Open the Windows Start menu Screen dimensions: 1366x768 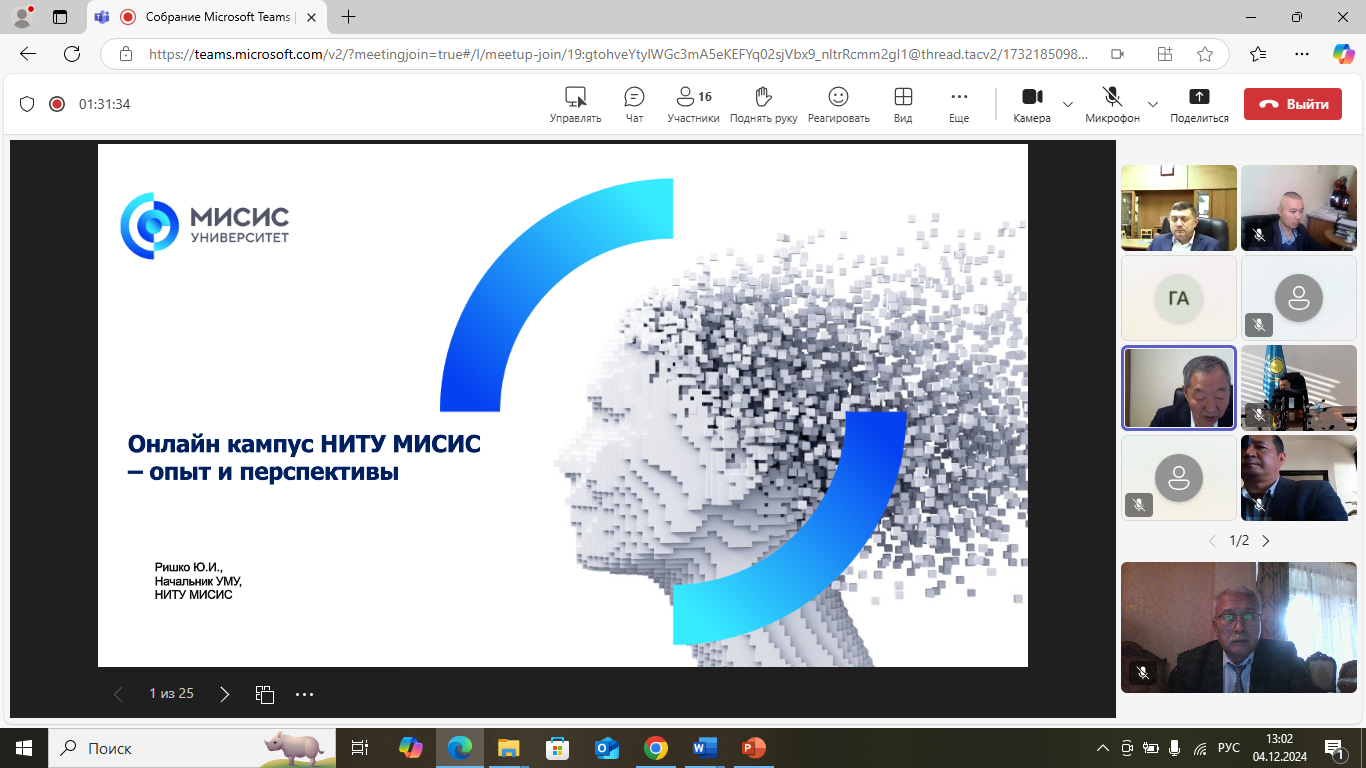(x=24, y=748)
